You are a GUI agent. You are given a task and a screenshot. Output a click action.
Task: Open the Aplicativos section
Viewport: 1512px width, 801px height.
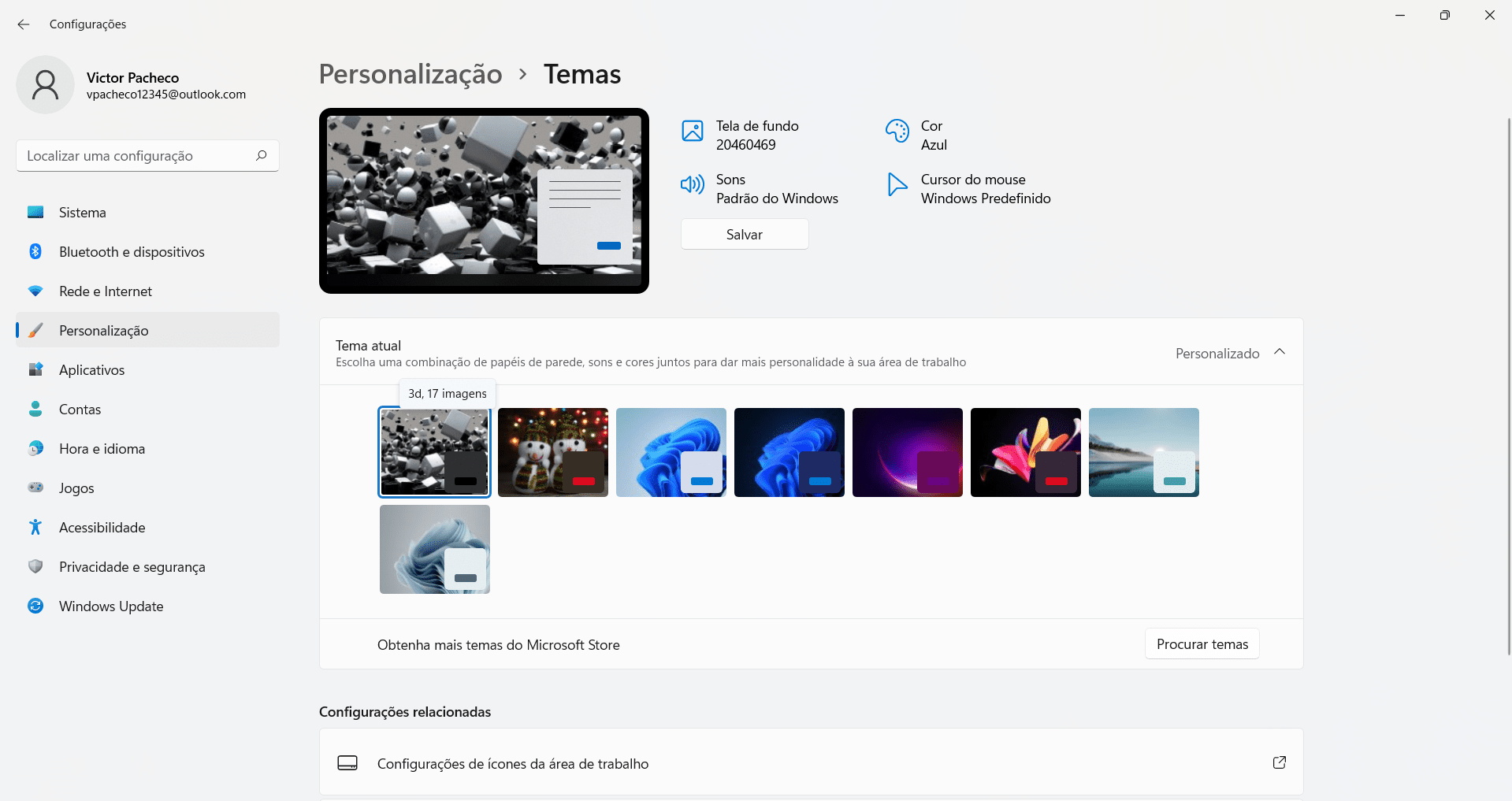click(91, 369)
